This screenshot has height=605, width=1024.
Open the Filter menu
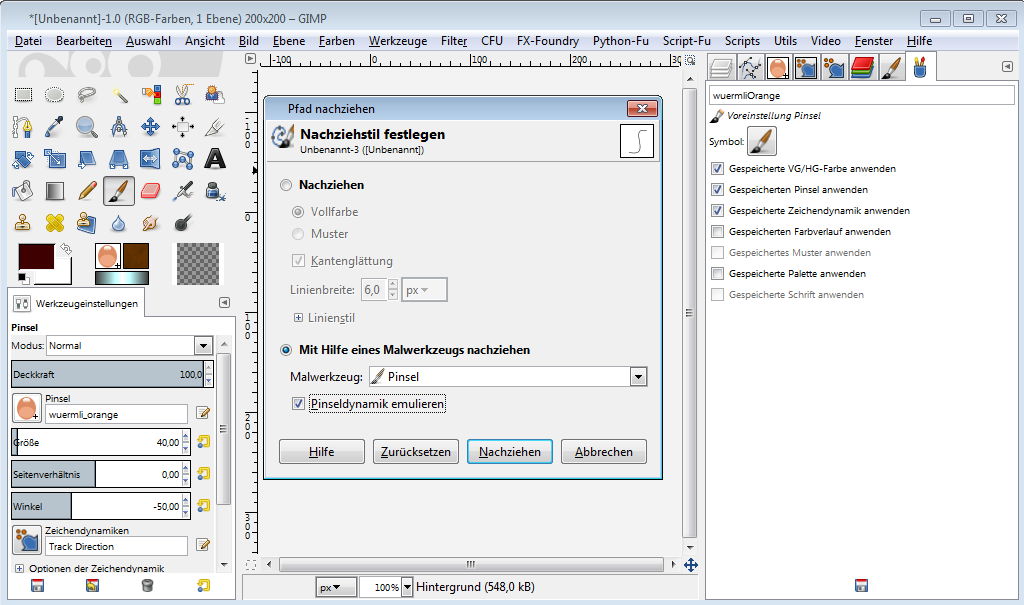[454, 41]
